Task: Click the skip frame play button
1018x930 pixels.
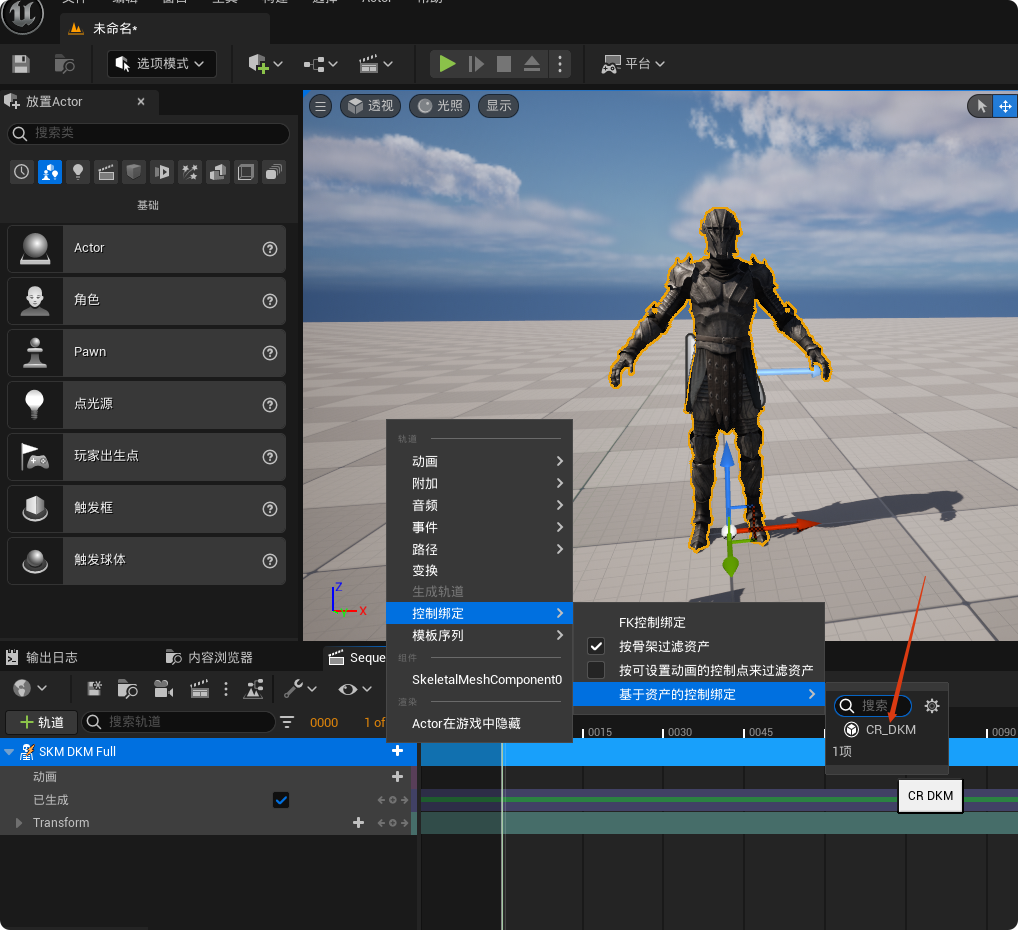Action: pos(476,64)
